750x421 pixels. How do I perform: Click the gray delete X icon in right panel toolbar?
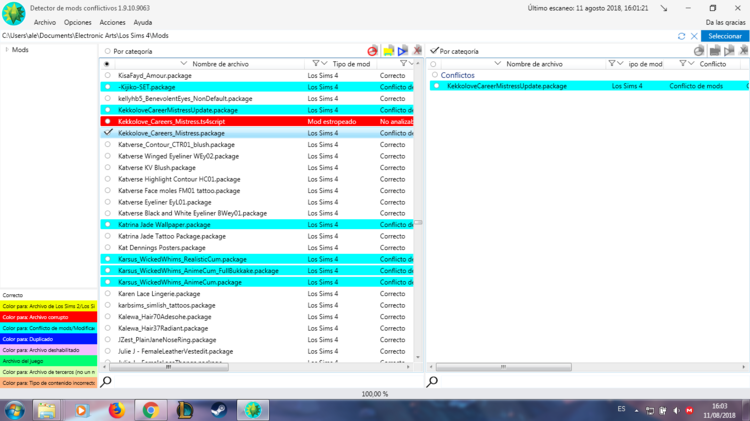coord(744,50)
